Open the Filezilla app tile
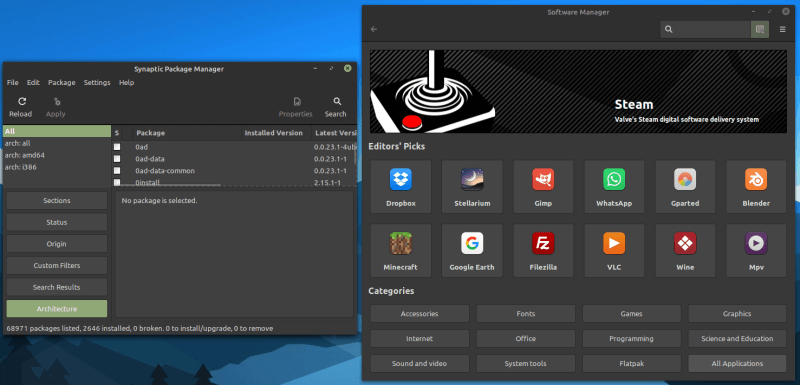This screenshot has height=385, width=800. (543, 250)
